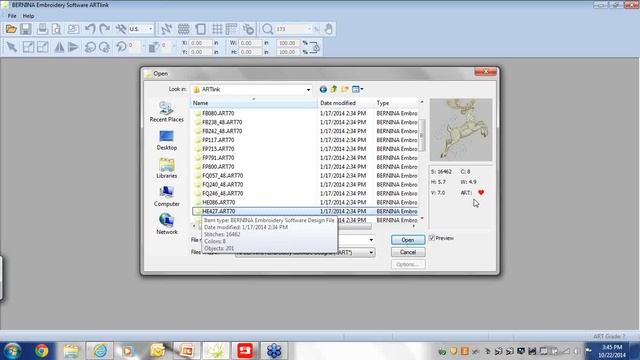640x360 pixels.
Task: Click the zoom factor field showing 173
Action: point(293,29)
